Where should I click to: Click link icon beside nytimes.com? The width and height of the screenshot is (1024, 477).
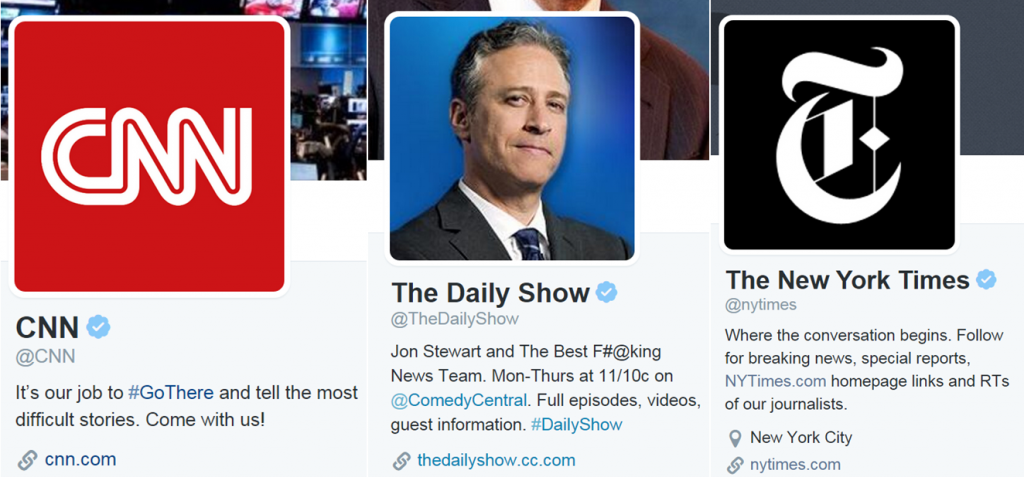point(735,465)
